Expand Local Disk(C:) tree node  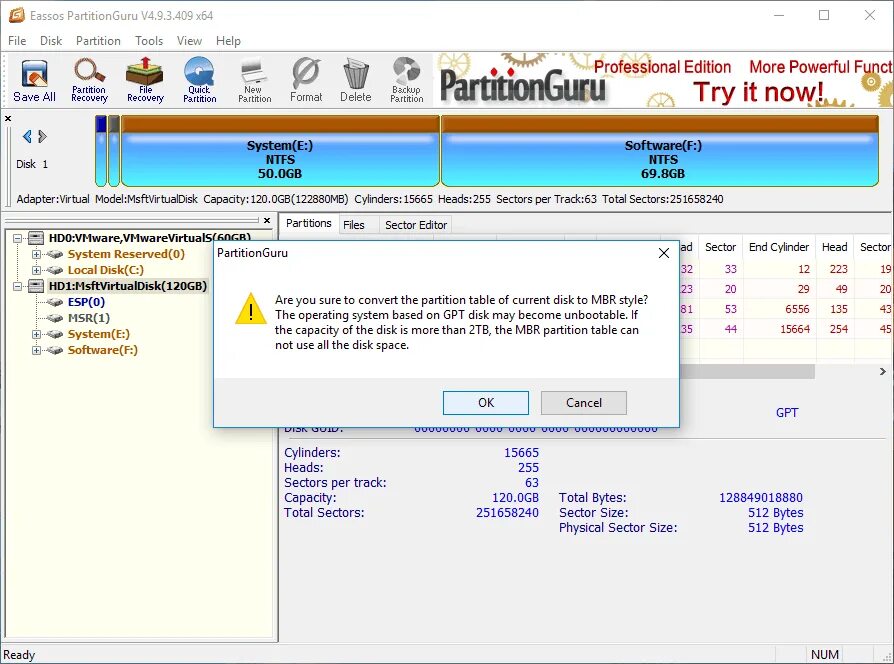coord(36,270)
